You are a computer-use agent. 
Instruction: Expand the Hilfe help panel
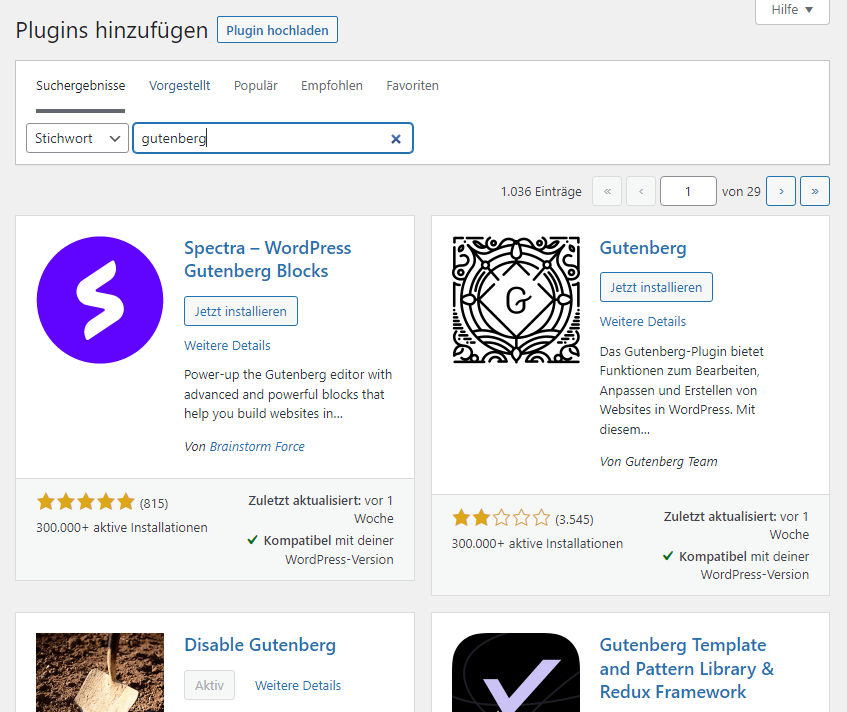point(792,10)
